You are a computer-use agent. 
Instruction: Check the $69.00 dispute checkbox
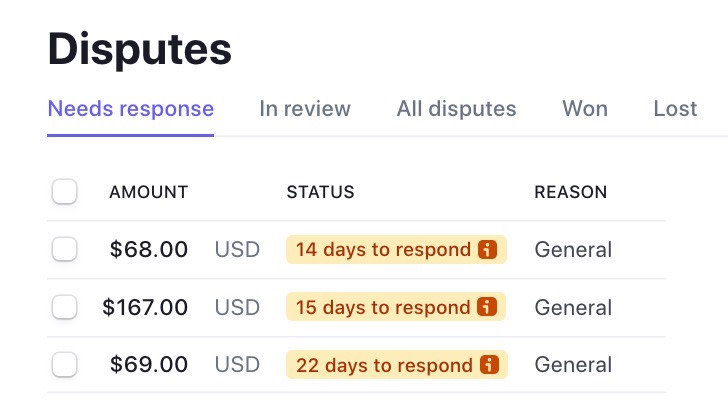coord(65,364)
